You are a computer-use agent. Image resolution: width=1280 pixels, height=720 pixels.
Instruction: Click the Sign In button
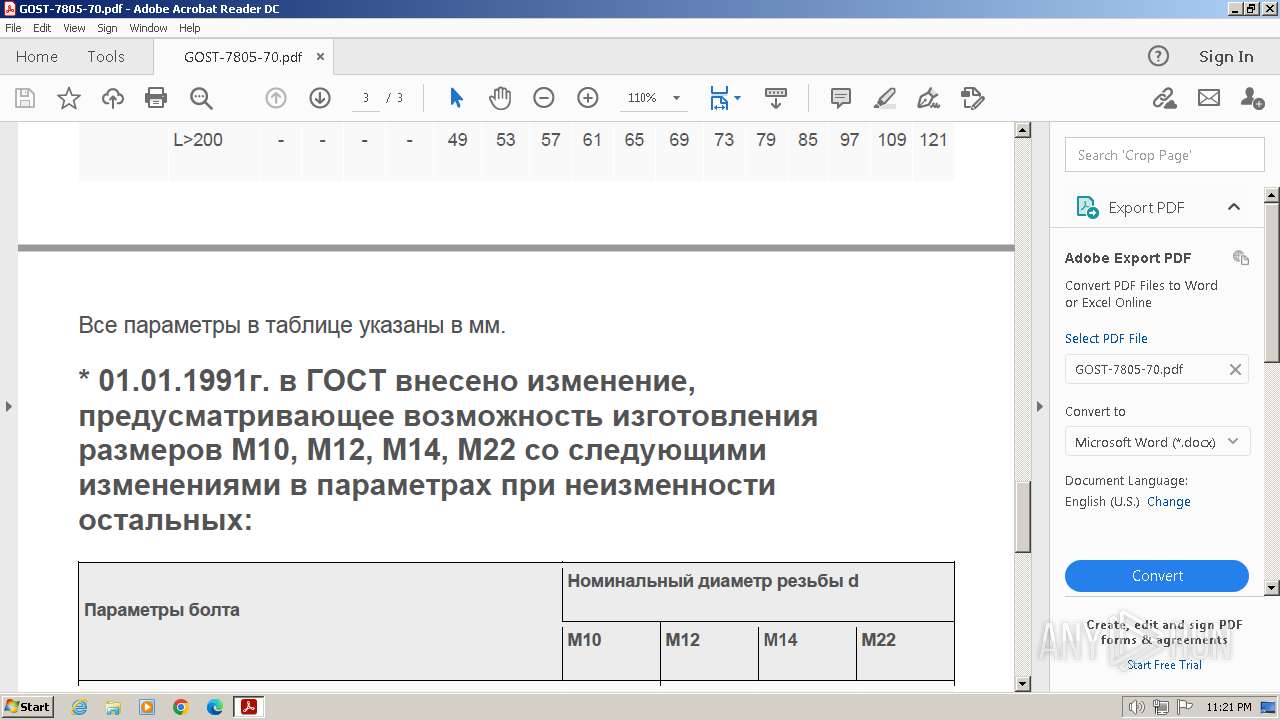point(1226,57)
